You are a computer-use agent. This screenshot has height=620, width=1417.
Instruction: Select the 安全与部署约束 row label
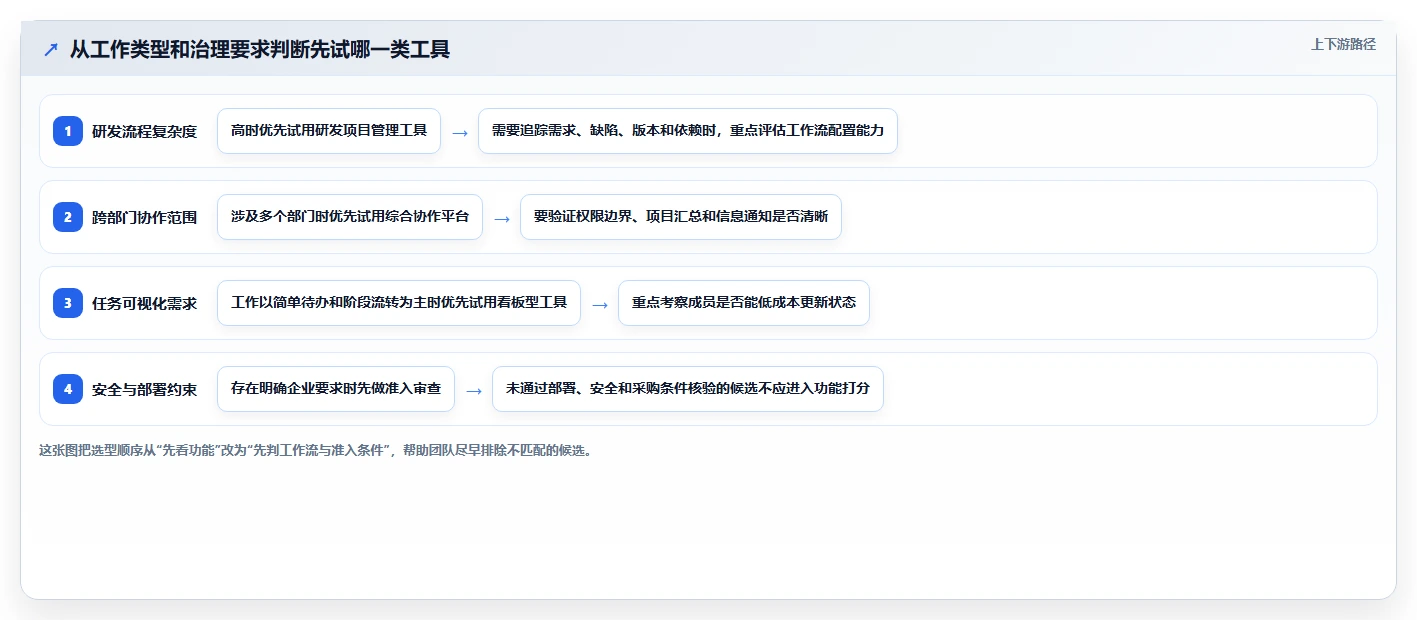[x=144, y=389]
